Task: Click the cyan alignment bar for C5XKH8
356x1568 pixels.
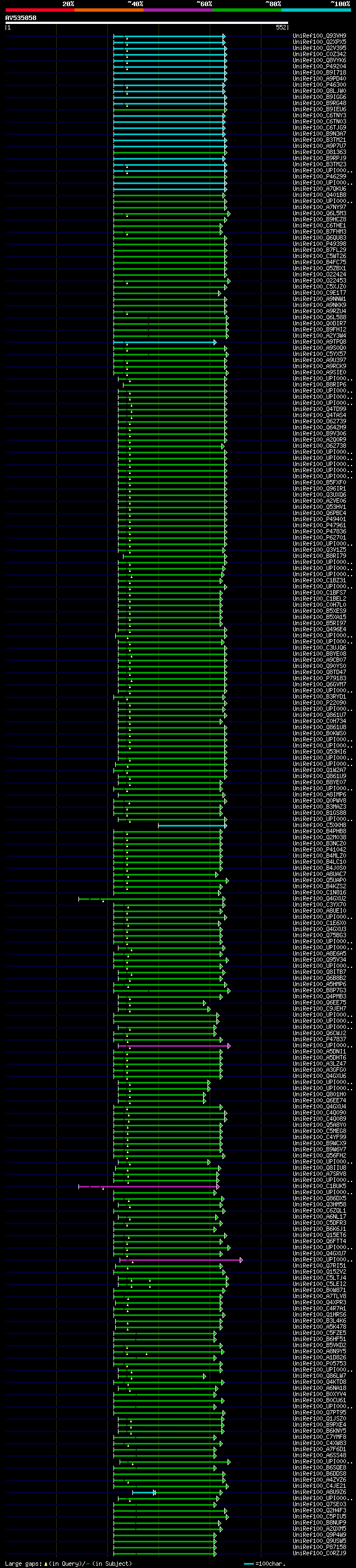Action: [192, 825]
